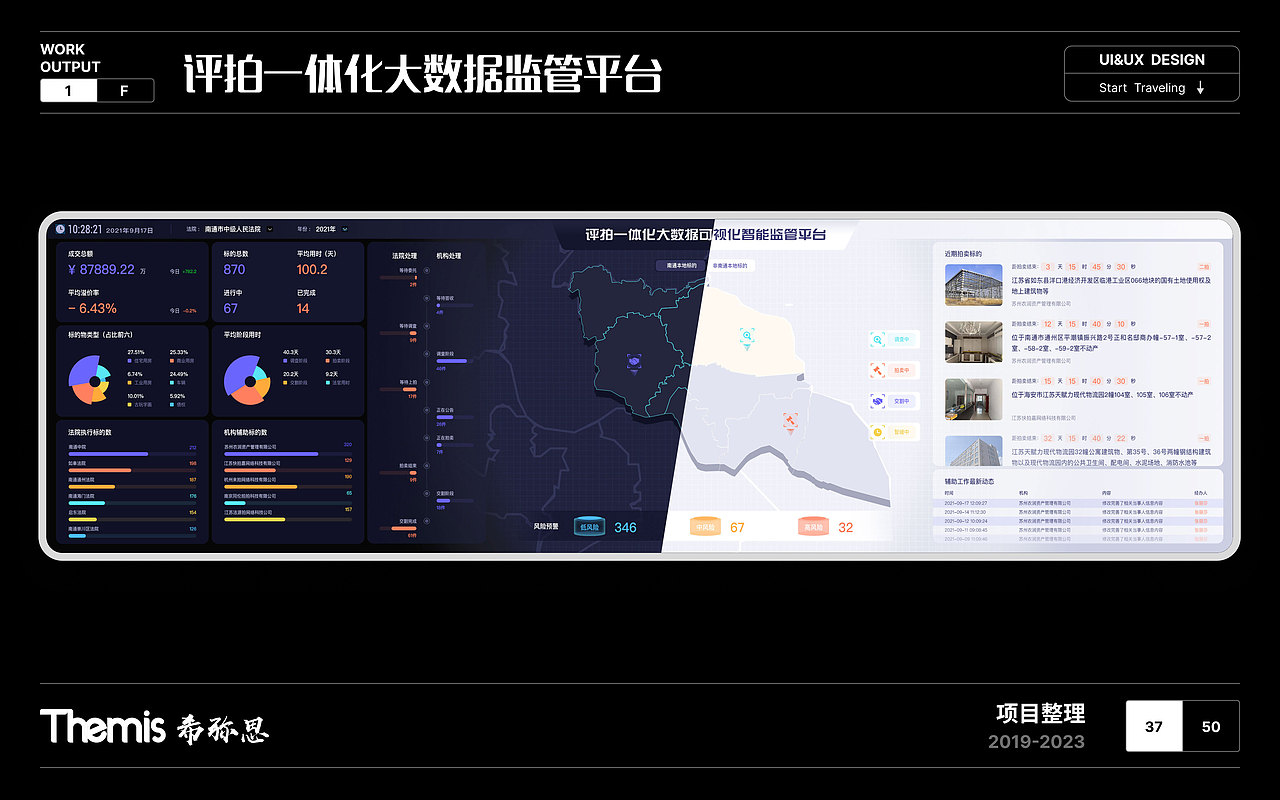This screenshot has height=800, width=1280.
Task: Click the purple marker on the dark map region
Action: coord(634,362)
